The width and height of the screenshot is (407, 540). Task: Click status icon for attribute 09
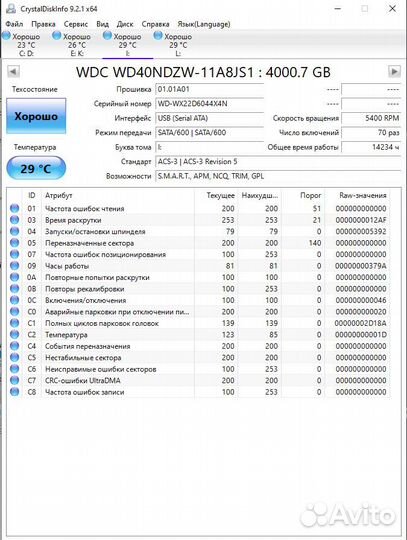pos(14,266)
